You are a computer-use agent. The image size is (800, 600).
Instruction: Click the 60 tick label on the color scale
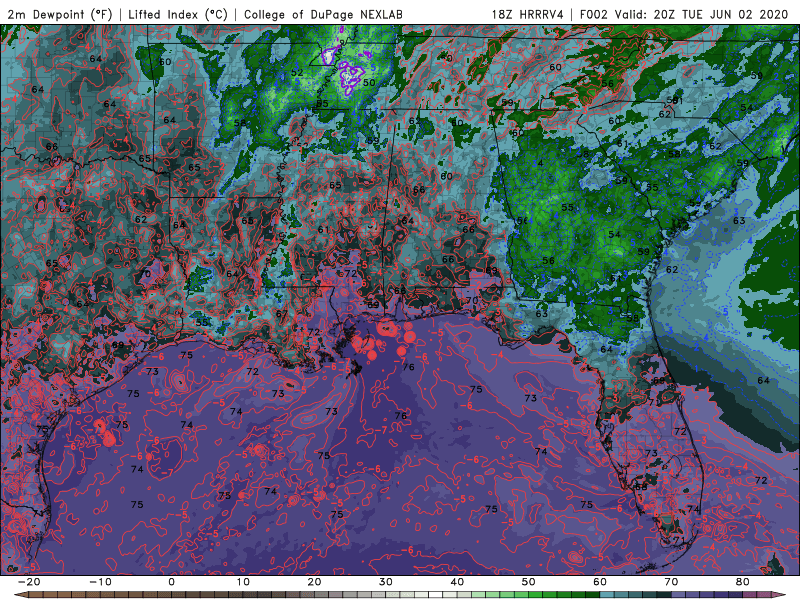[x=600, y=582]
